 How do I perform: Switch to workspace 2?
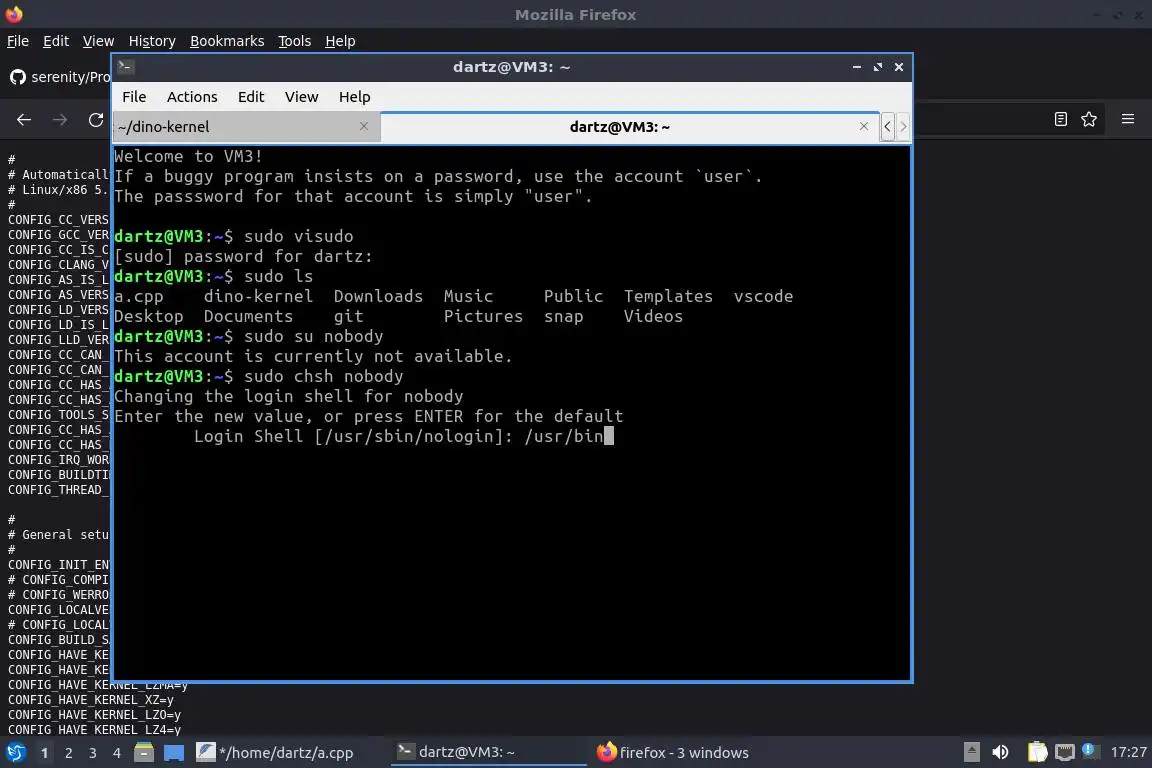69,753
